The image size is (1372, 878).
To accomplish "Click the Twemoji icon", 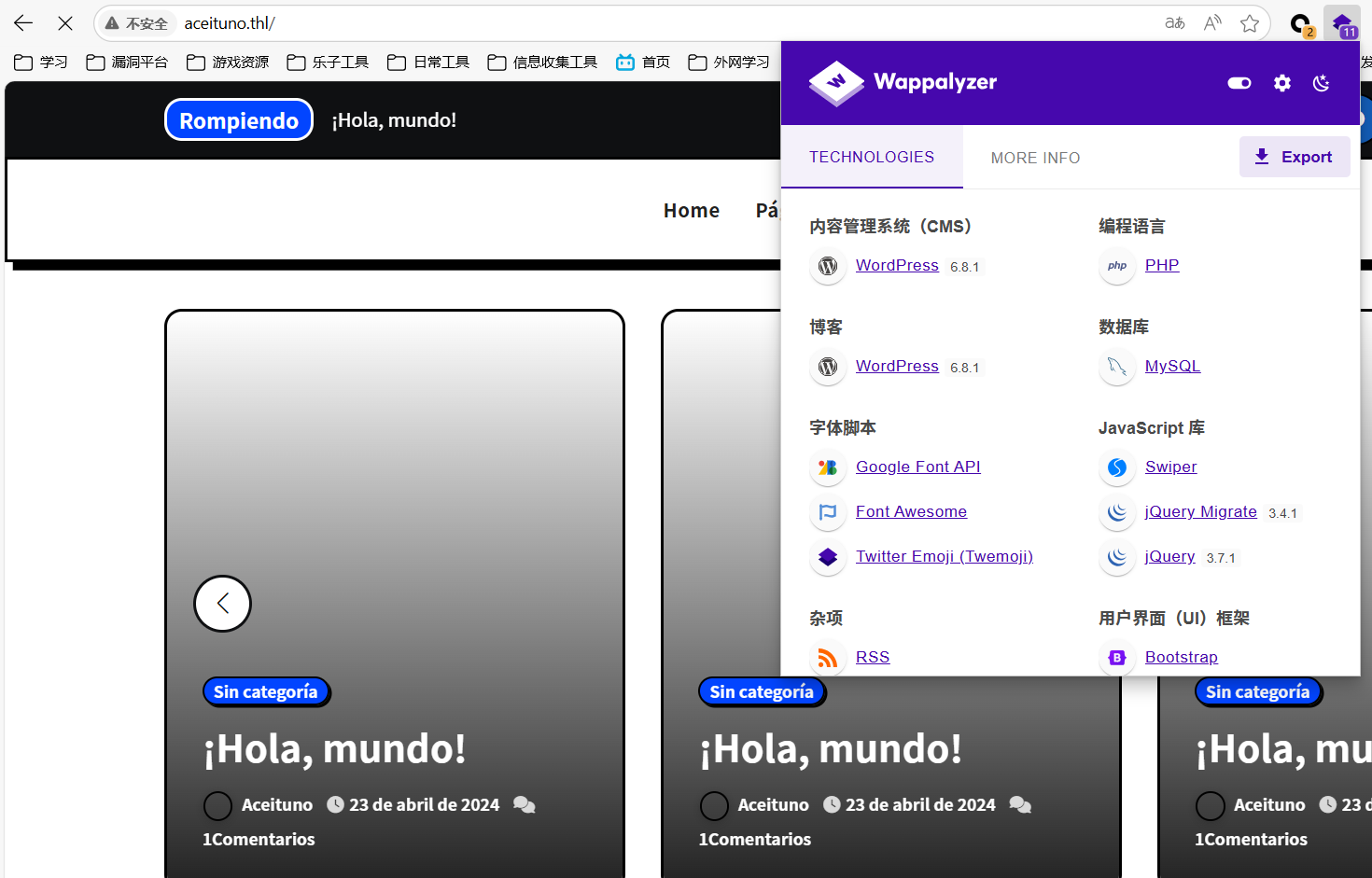I will [x=828, y=557].
